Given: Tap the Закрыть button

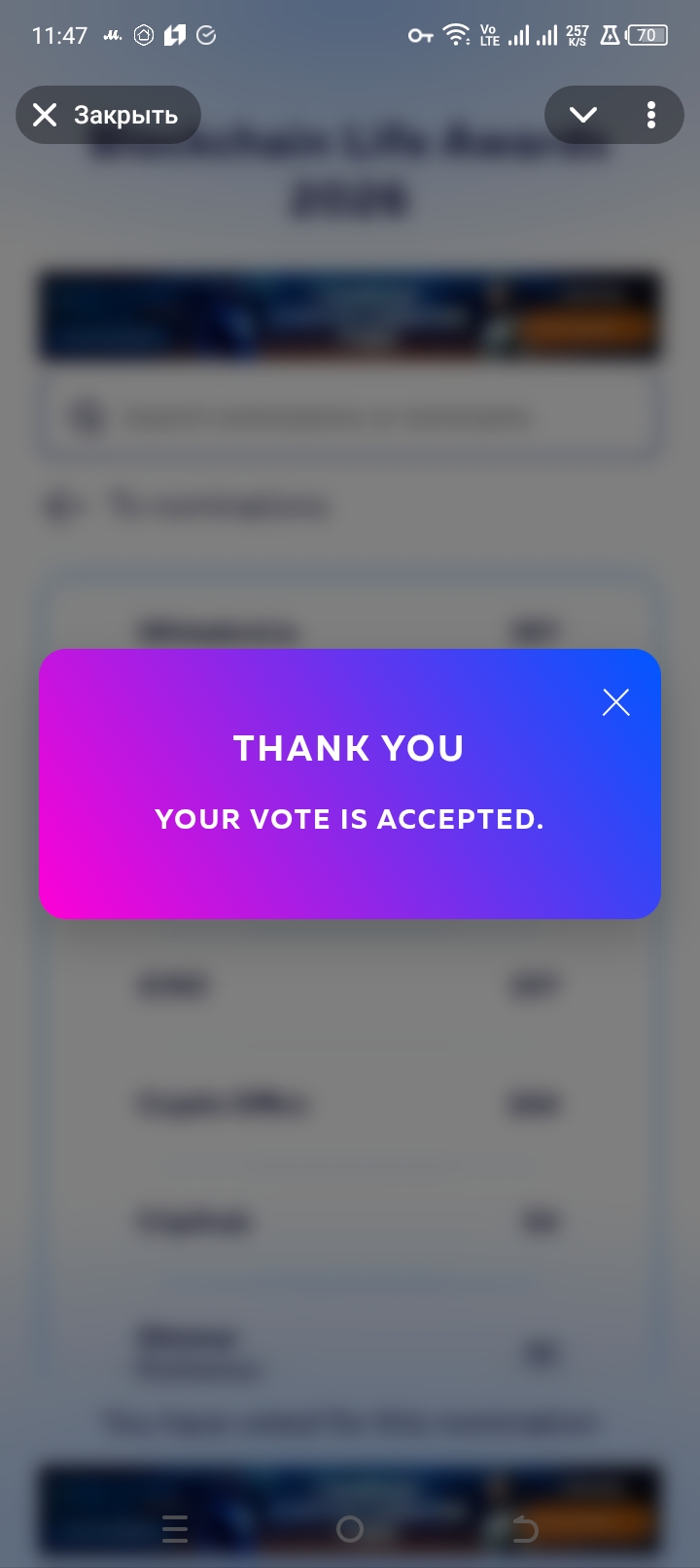Looking at the screenshot, I should point(108,115).
